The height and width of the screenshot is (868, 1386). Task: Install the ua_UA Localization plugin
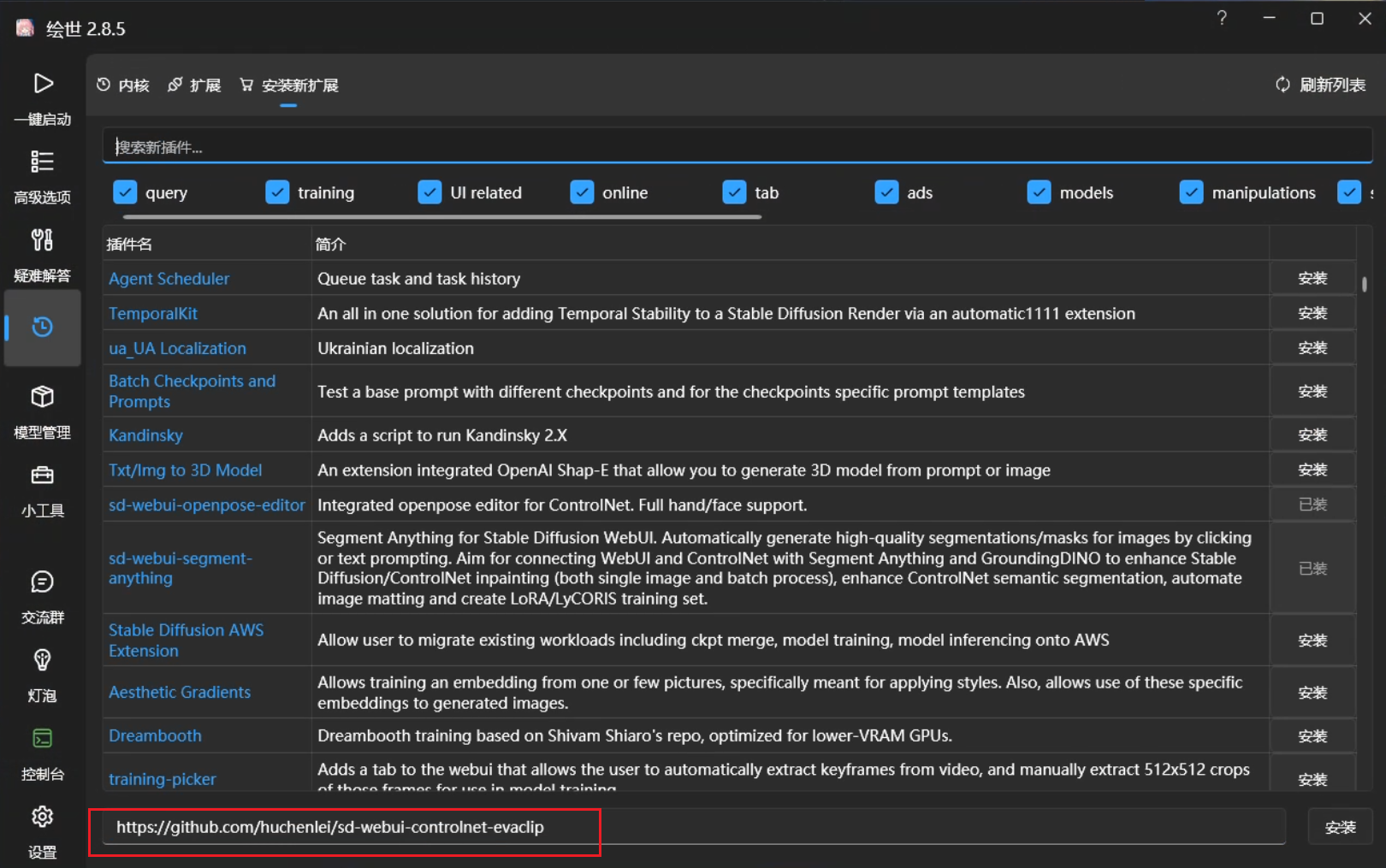pos(1312,349)
